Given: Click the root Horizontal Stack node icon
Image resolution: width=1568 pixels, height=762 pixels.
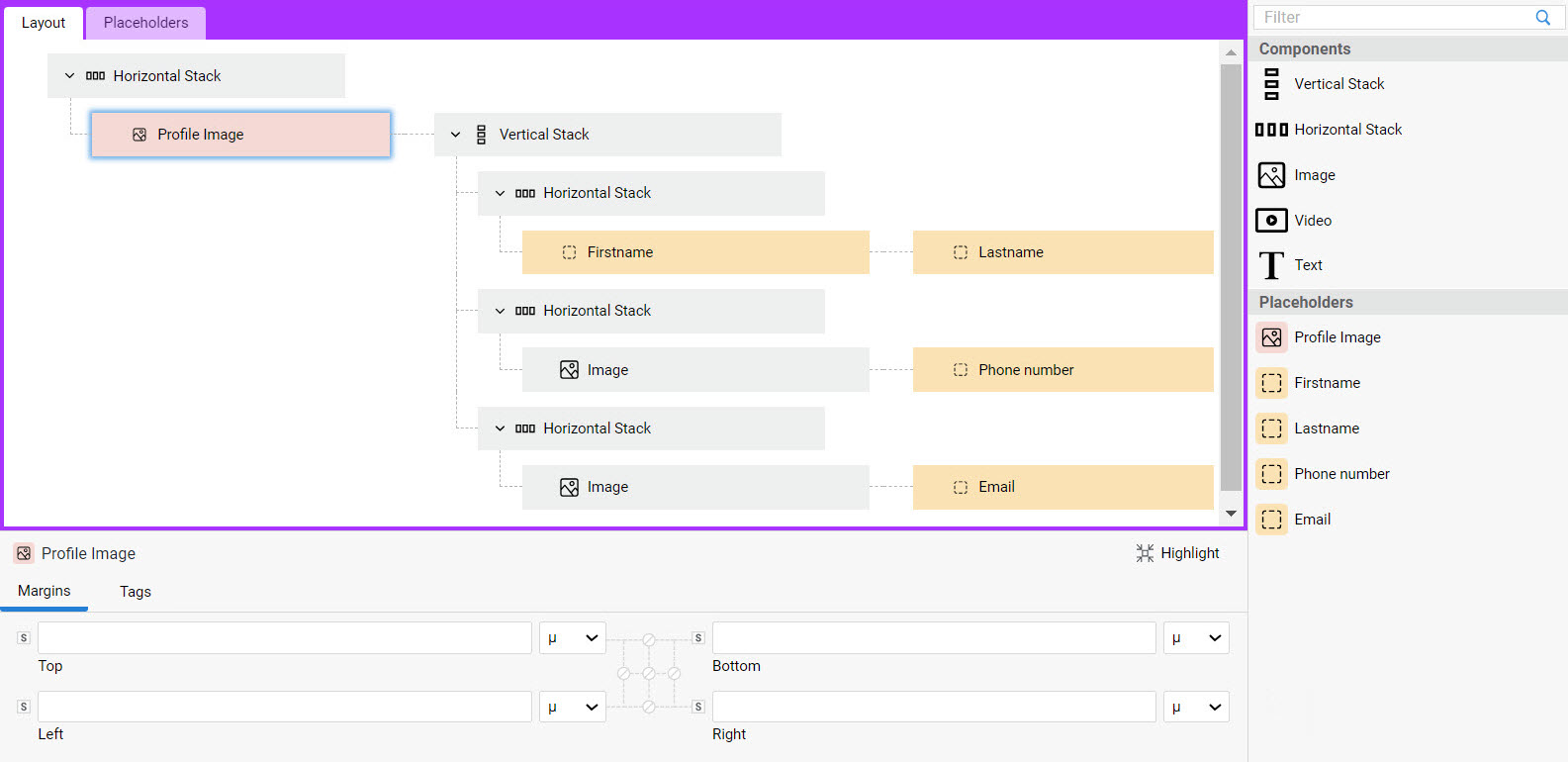Looking at the screenshot, I should (95, 76).
